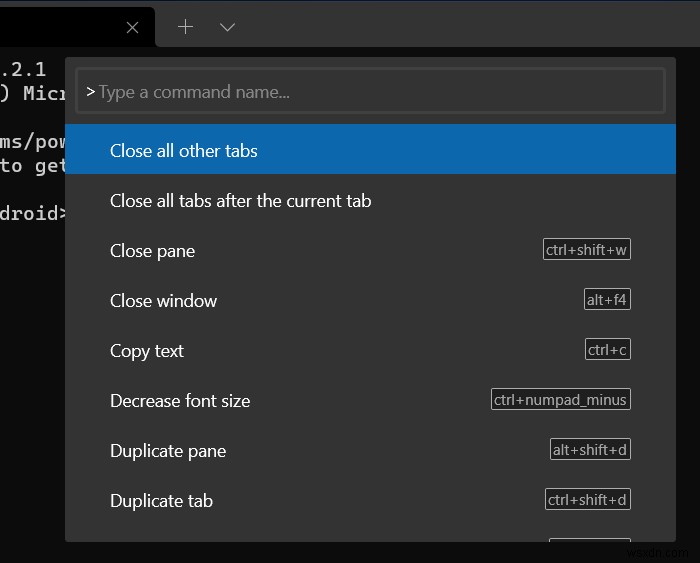This screenshot has height=563, width=700.
Task: Focus the command name search field
Action: coord(370,92)
